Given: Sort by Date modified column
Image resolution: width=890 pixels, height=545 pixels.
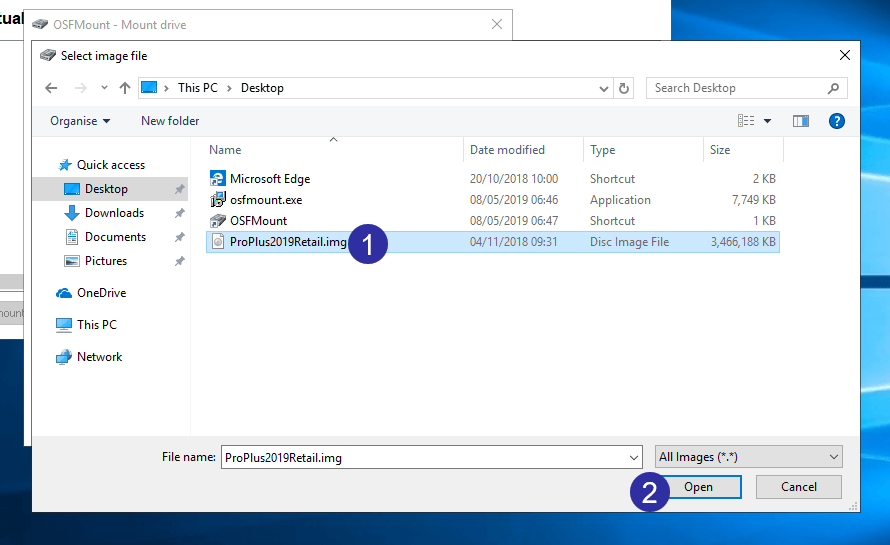Looking at the screenshot, I should pos(507,150).
